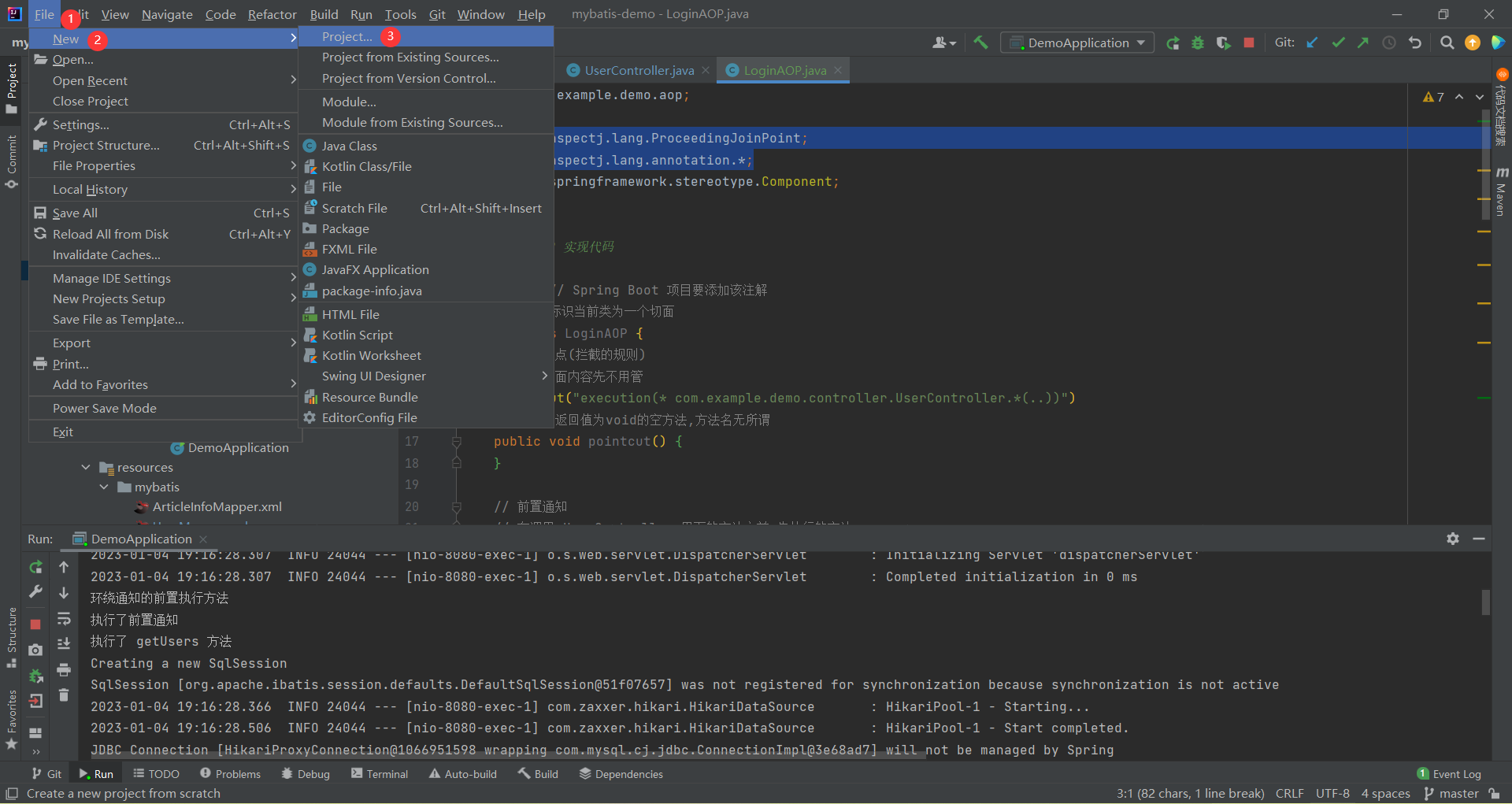Image resolution: width=1512 pixels, height=804 pixels.
Task: Expand Open Recent submenu
Action: [x=293, y=80]
